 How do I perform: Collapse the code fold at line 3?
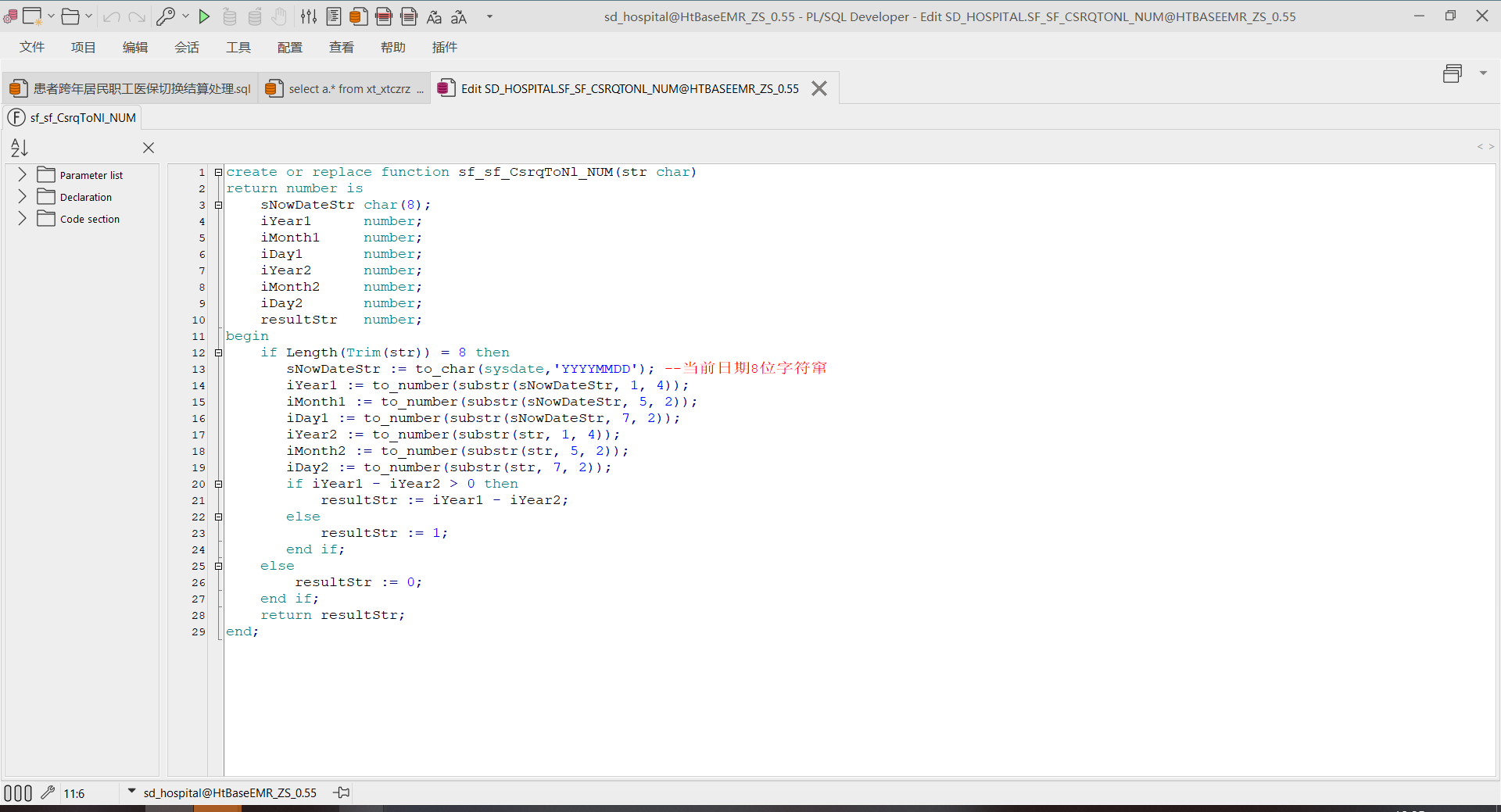click(x=219, y=205)
